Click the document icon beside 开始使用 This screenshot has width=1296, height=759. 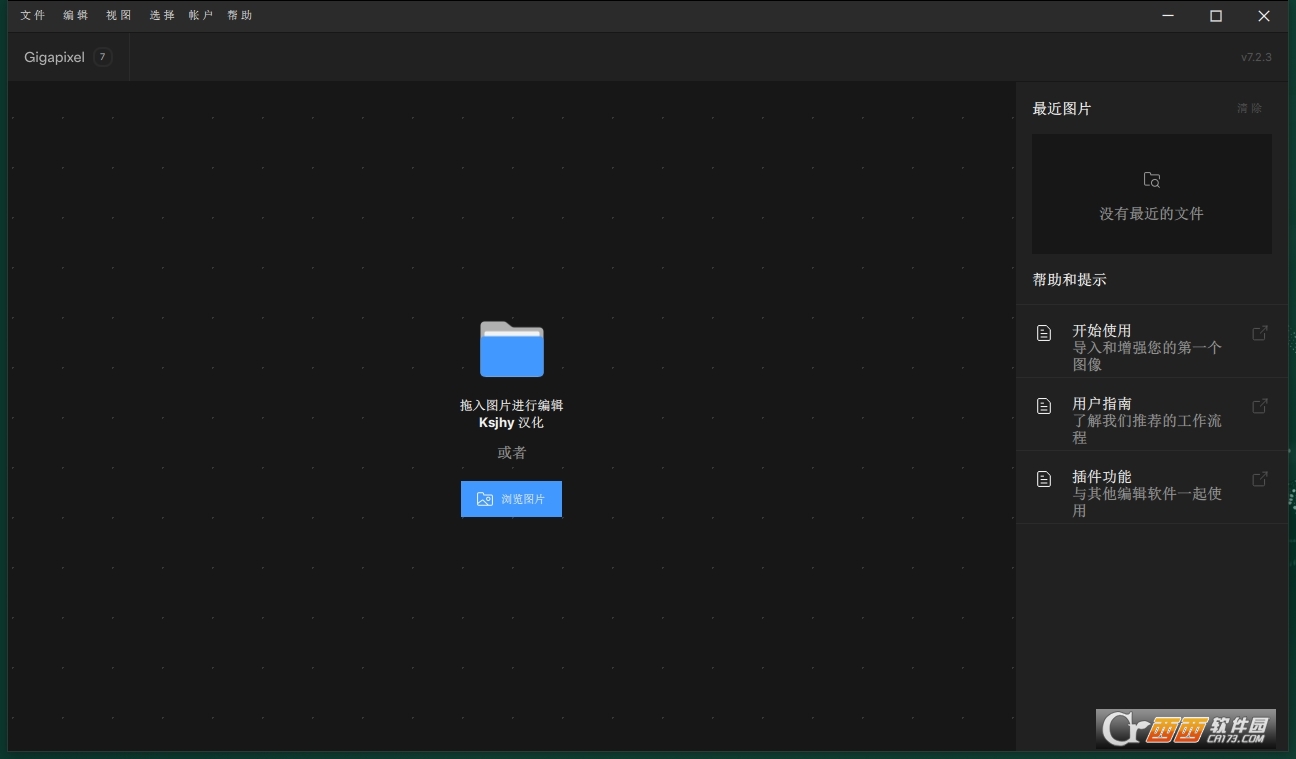[1044, 333]
